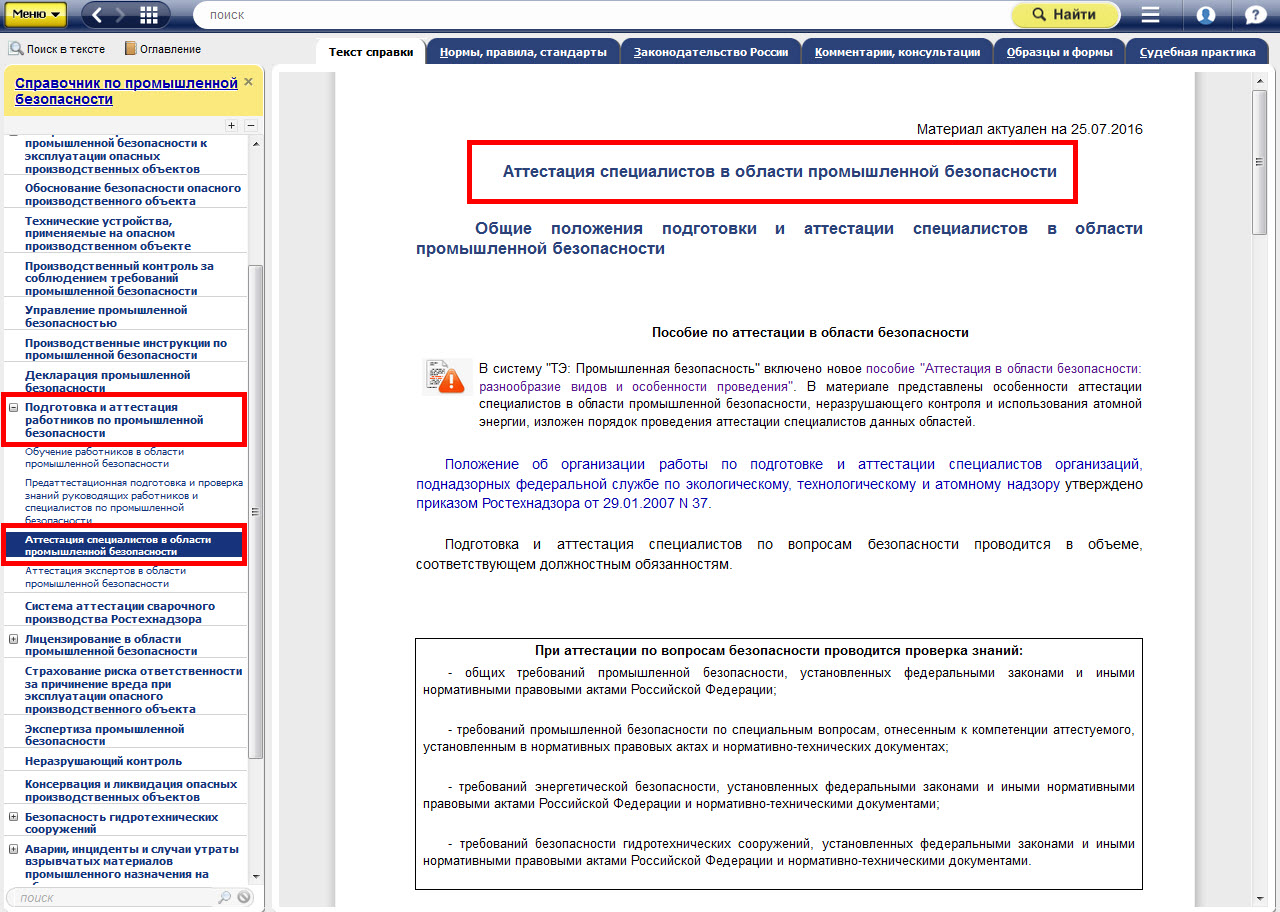Click the magnifier icon in sidebar search
Image resolution: width=1280 pixels, height=912 pixels.
224,898
